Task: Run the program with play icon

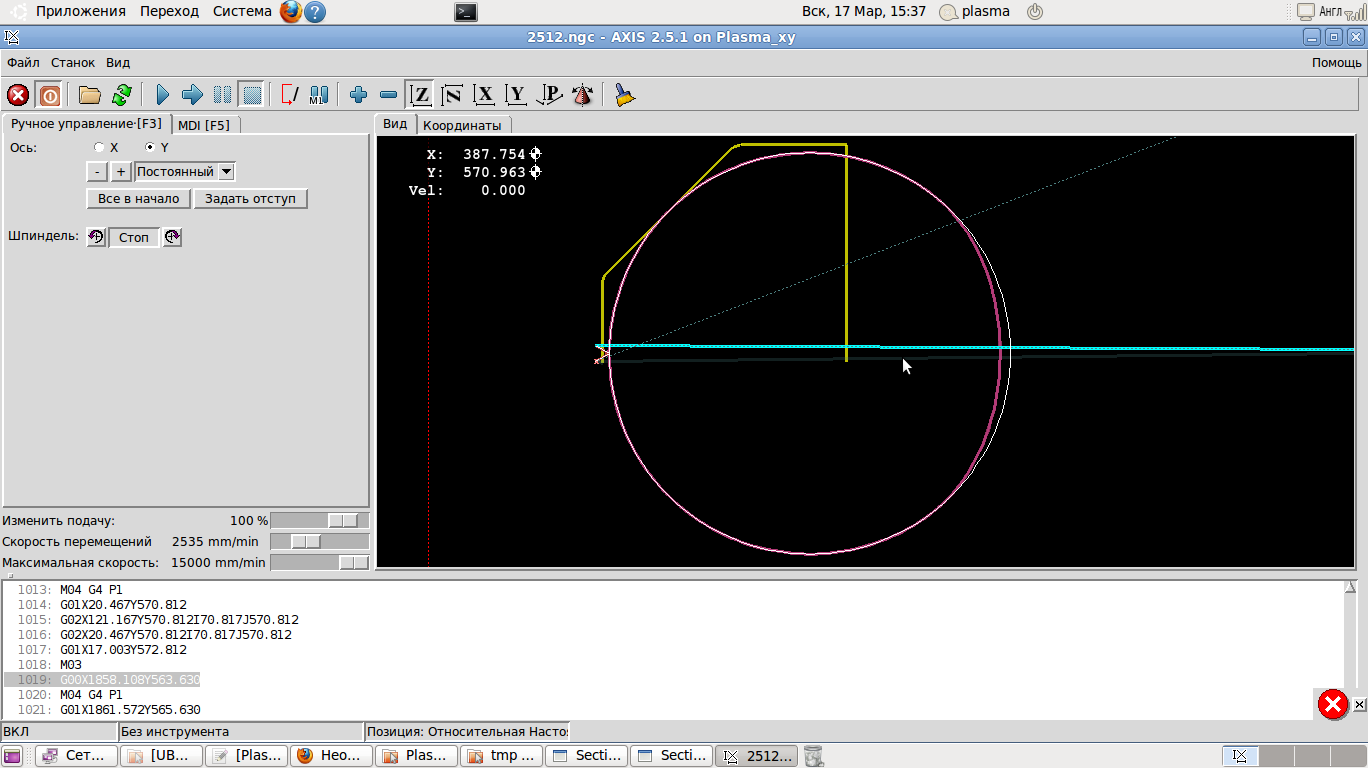Action: (163, 95)
